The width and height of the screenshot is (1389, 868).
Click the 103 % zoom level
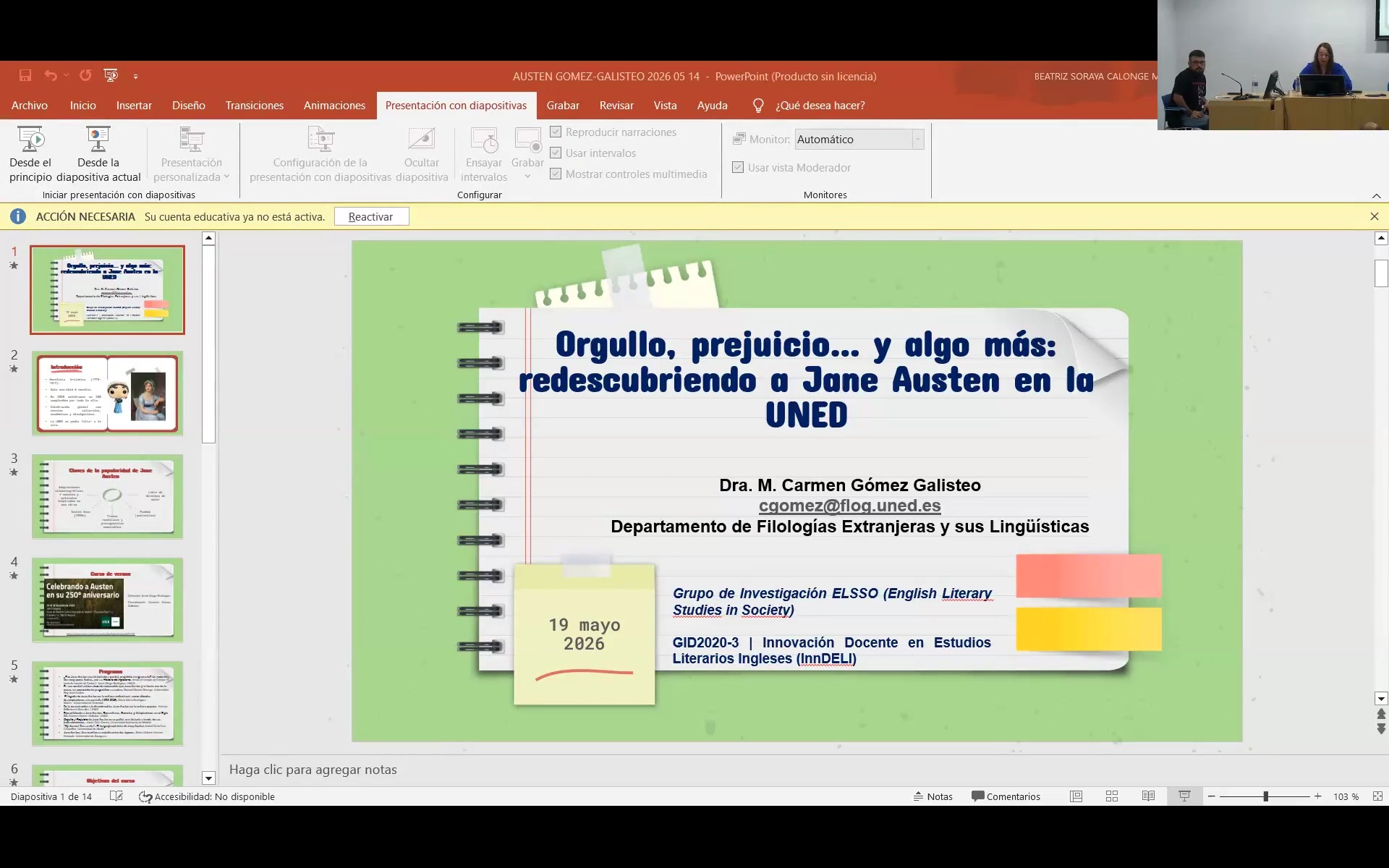[1346, 796]
